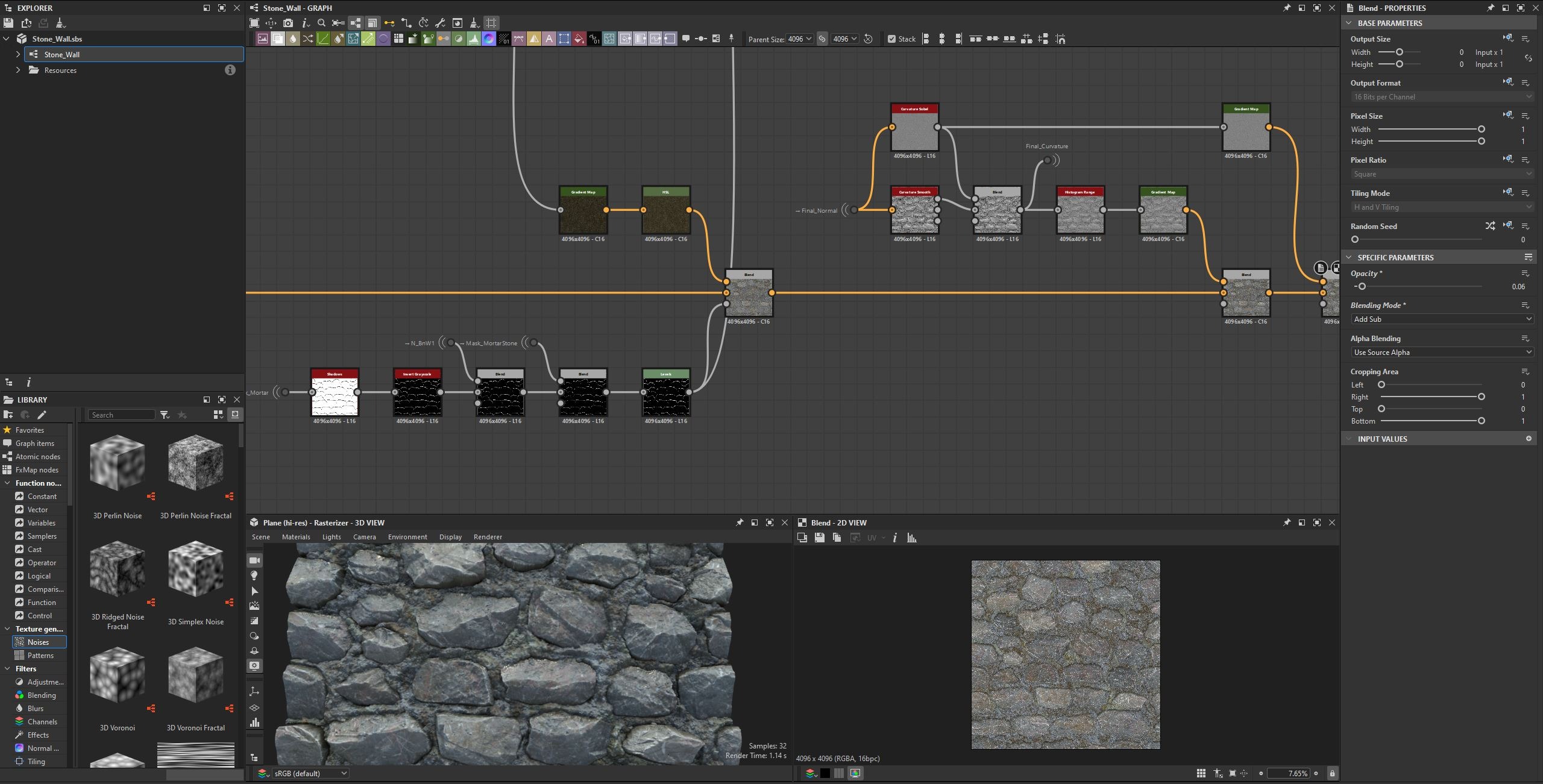Add a Uniform Color paint bucket node

(579, 39)
